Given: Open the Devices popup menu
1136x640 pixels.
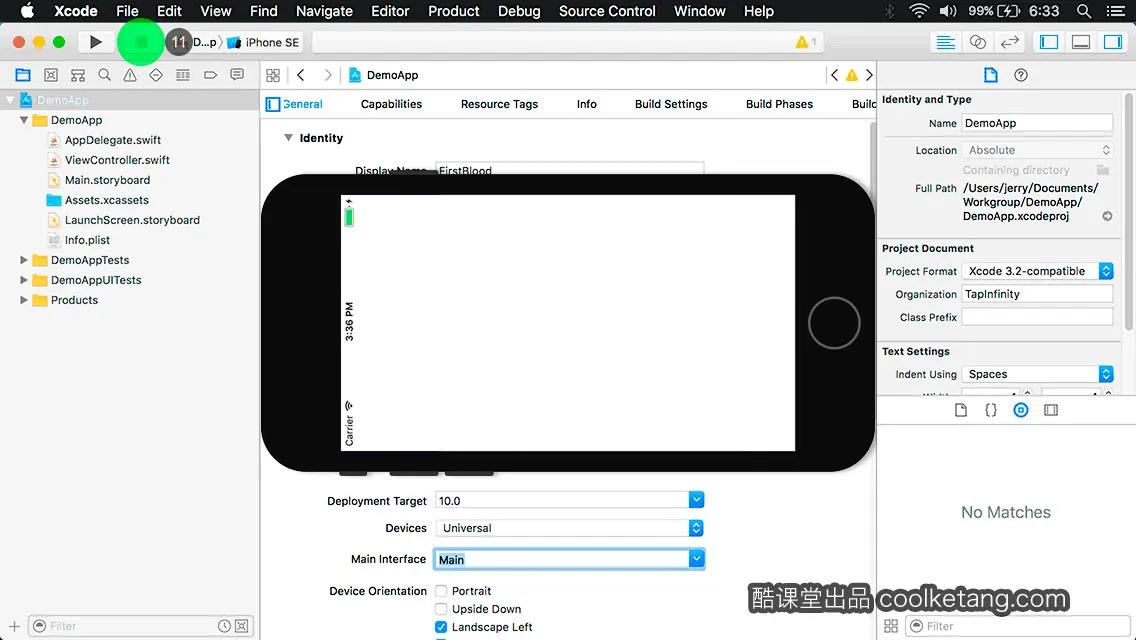Looking at the screenshot, I should tap(569, 528).
